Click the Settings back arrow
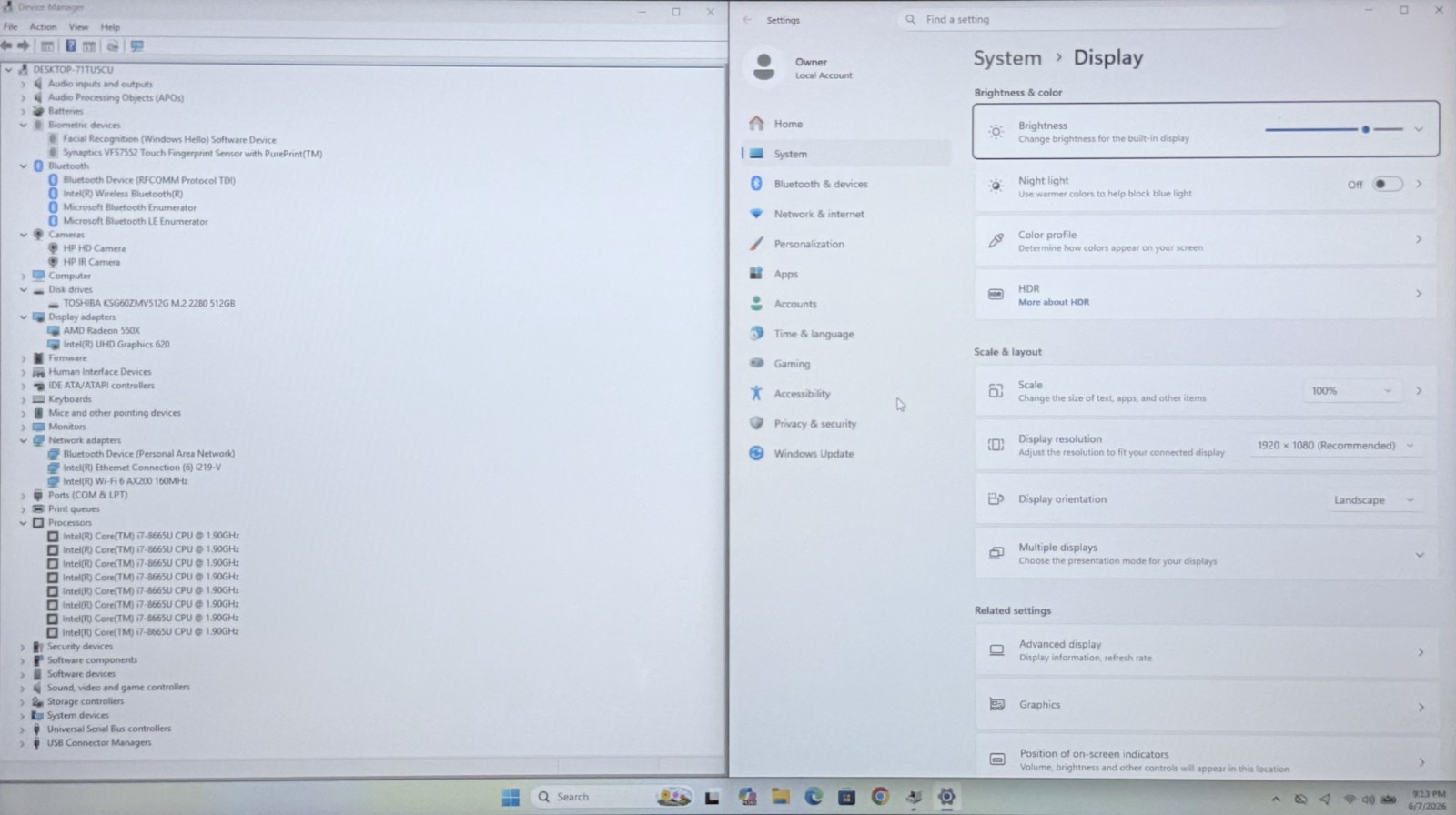 747,19
